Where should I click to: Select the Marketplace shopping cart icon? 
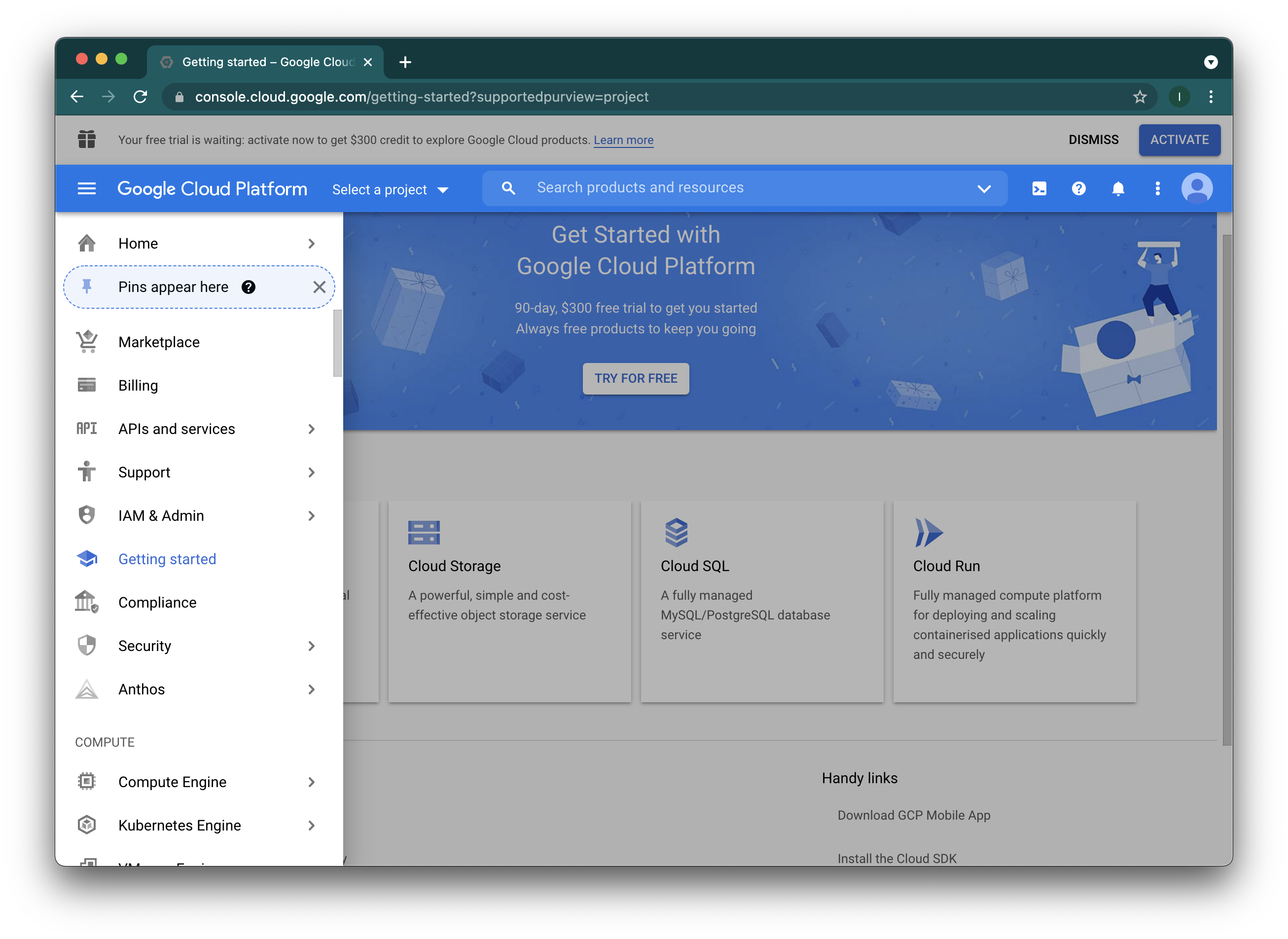pyautogui.click(x=86, y=342)
